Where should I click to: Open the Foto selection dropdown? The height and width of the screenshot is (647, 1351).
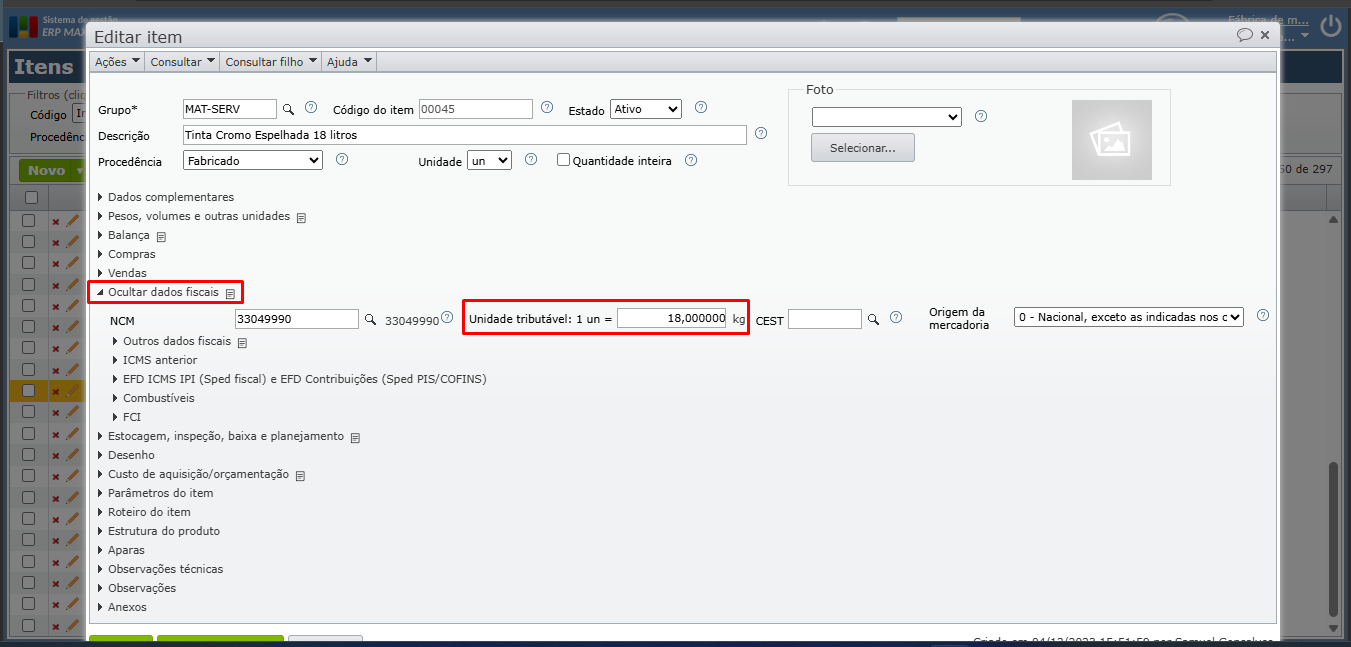coord(887,117)
